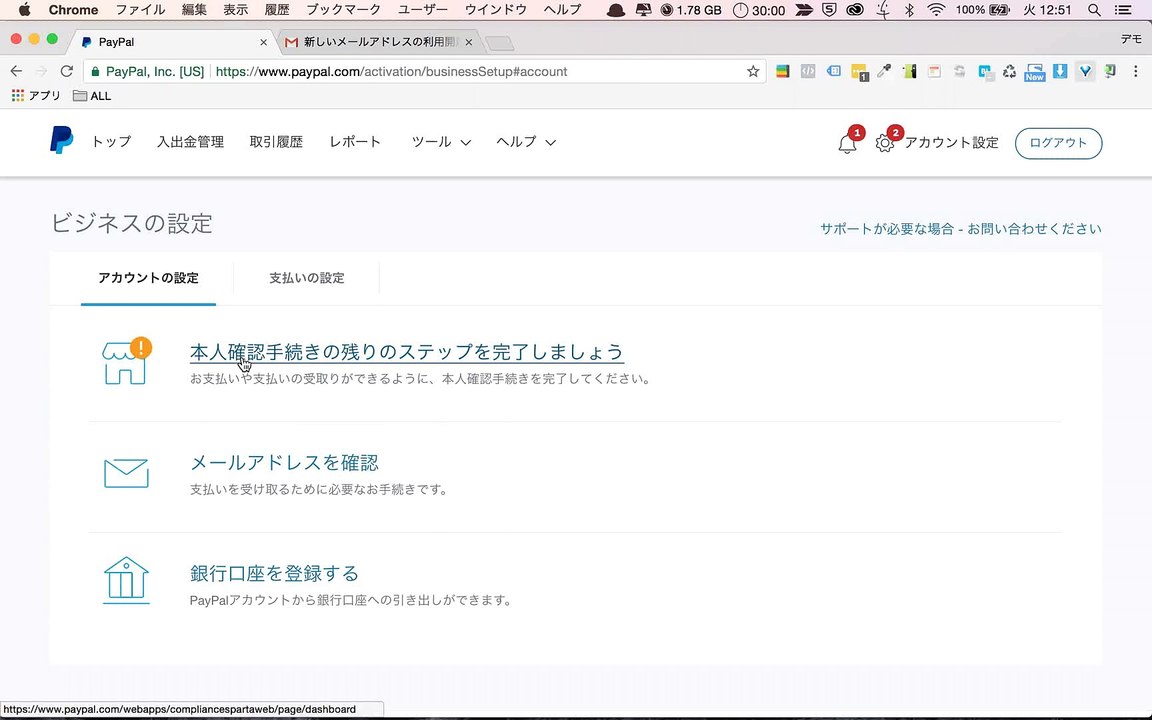
Task: Open the ユーザー menu in menu bar
Action: coord(422,10)
